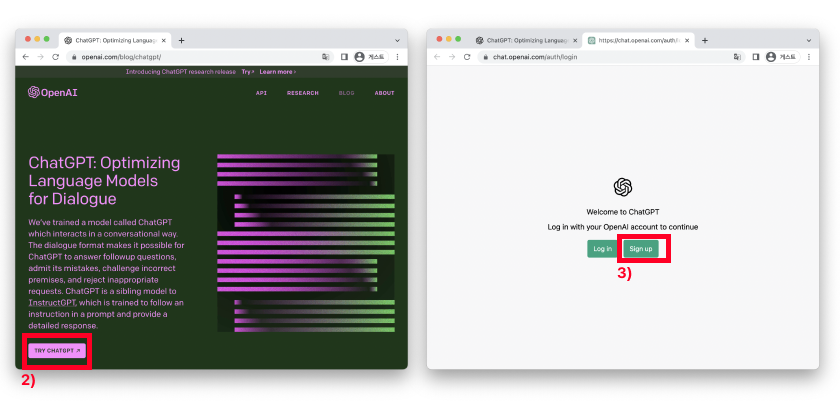This screenshot has height=404, width=840.
Task: Click the address bar showing chat.openai.com/auth/login
Action: [611, 57]
